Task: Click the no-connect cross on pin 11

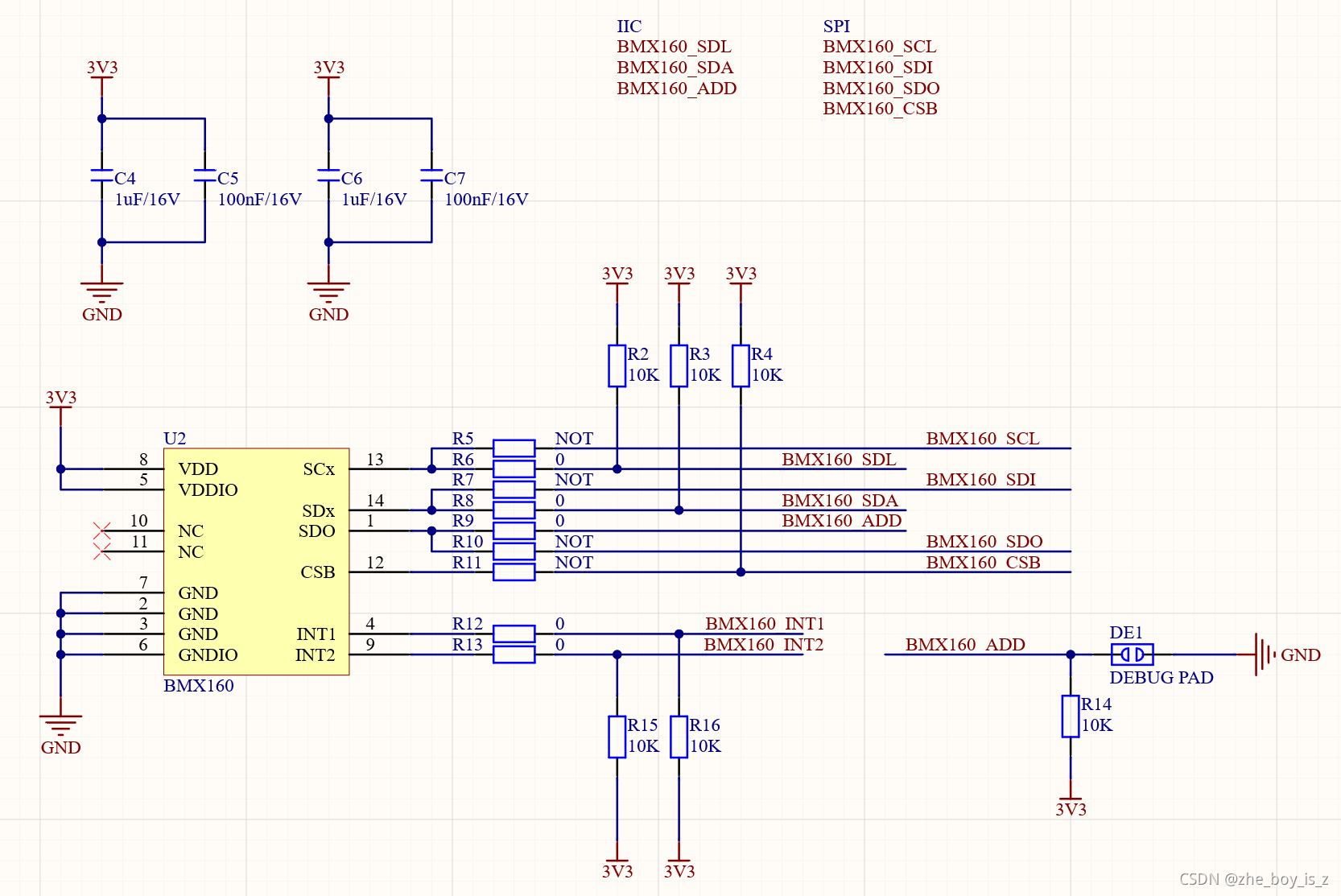Action: (101, 551)
